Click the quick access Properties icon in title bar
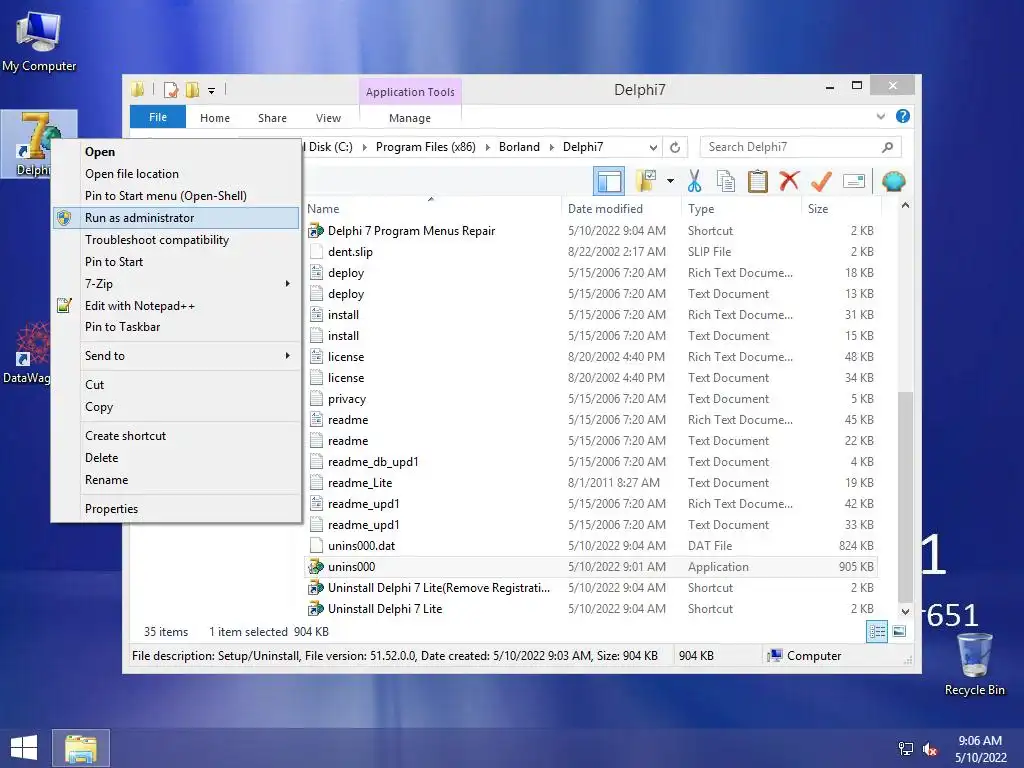1024x768 pixels. 170,90
